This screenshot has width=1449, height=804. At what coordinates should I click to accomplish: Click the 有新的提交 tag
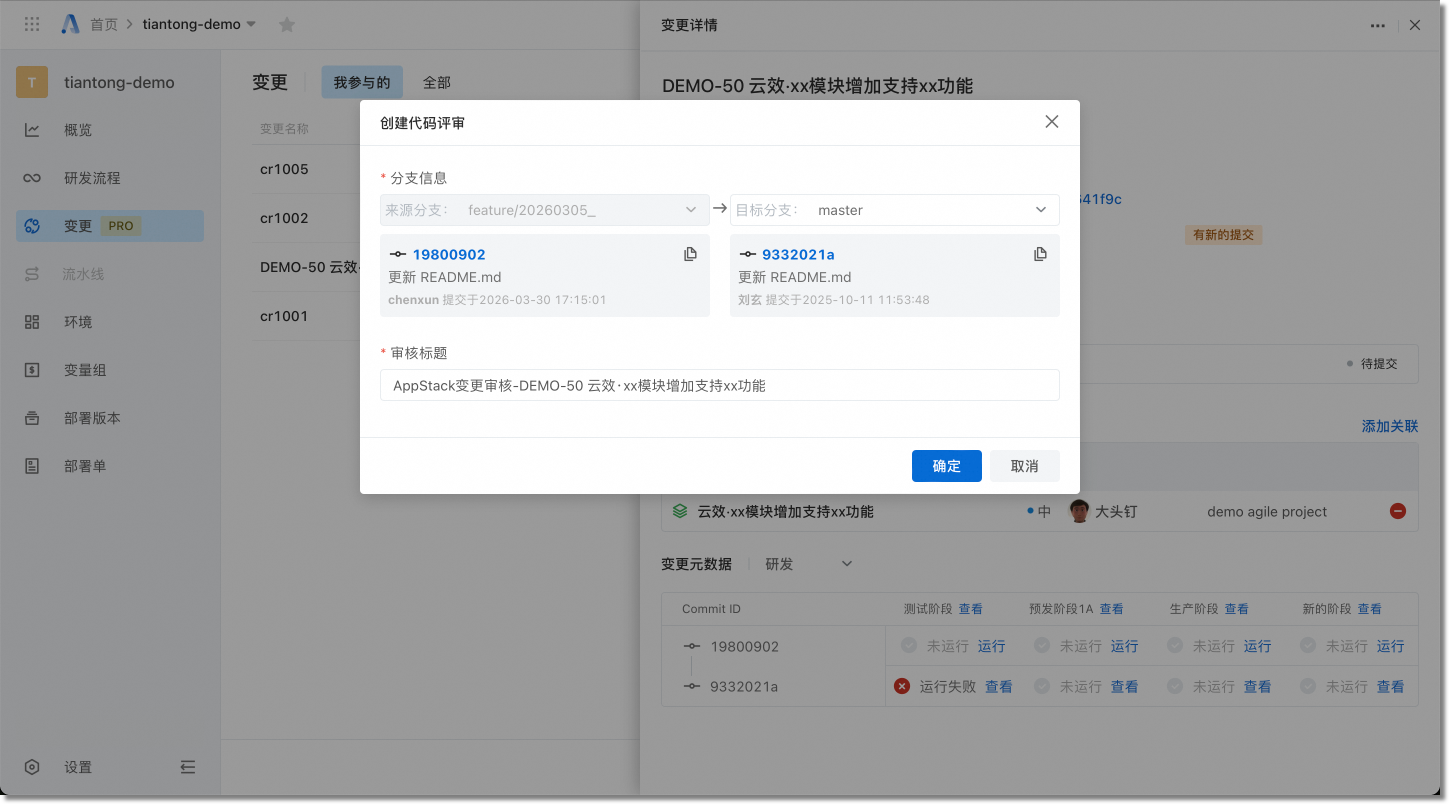1223,235
